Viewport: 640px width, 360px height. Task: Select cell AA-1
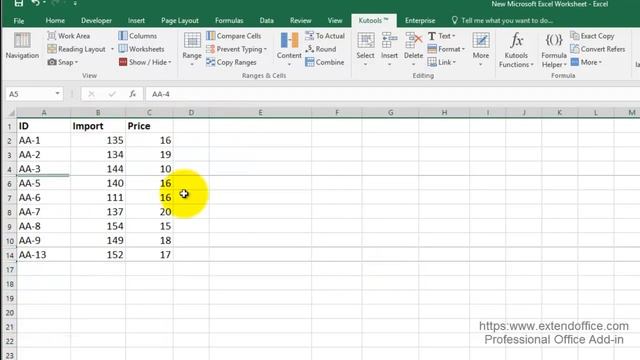44,140
